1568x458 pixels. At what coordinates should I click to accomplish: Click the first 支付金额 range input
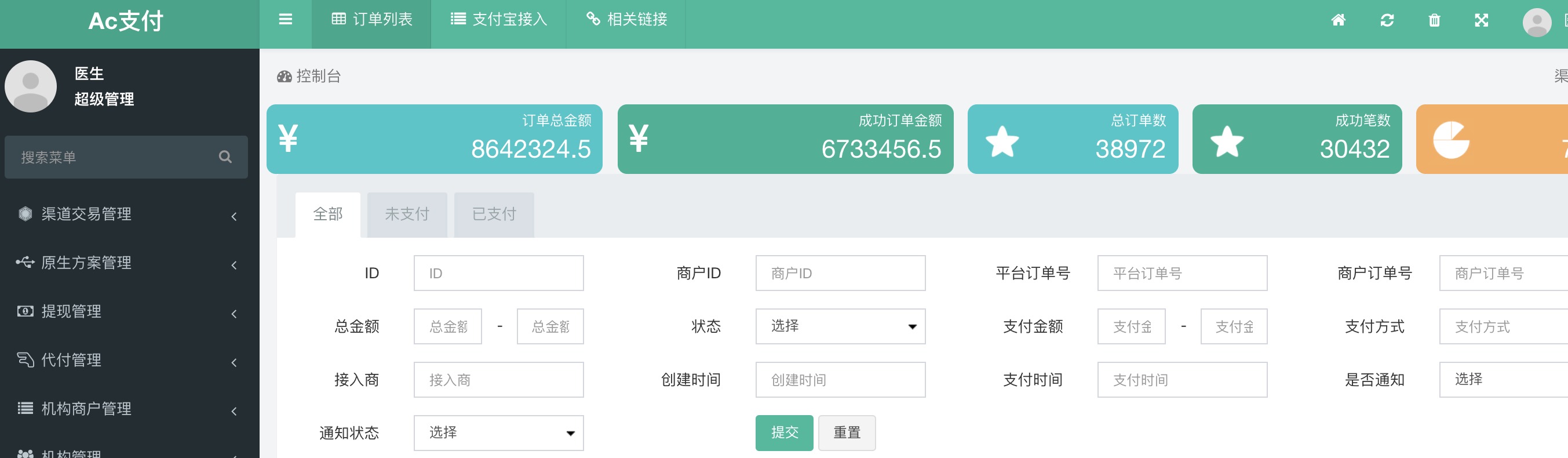1132,326
